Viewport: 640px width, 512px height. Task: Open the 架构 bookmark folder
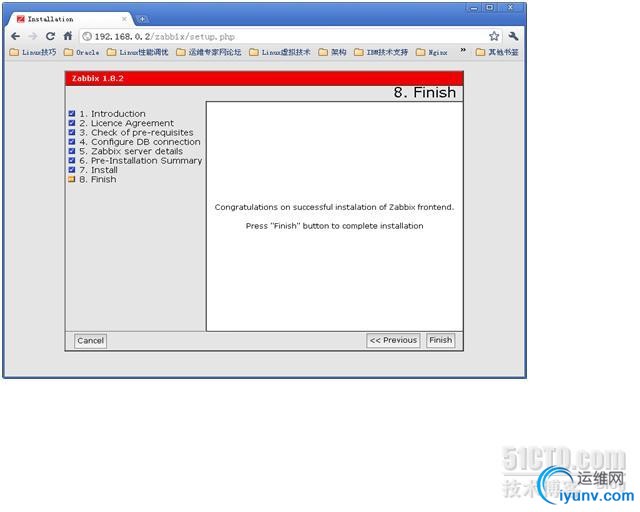click(x=332, y=52)
